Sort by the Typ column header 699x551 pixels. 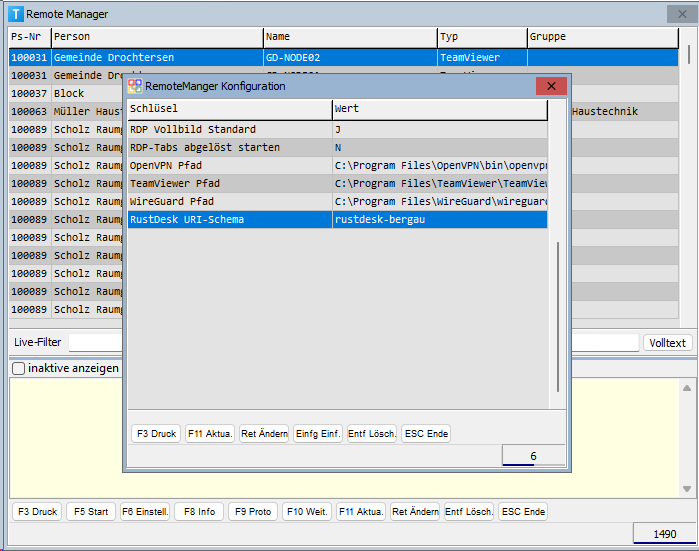click(x=482, y=37)
